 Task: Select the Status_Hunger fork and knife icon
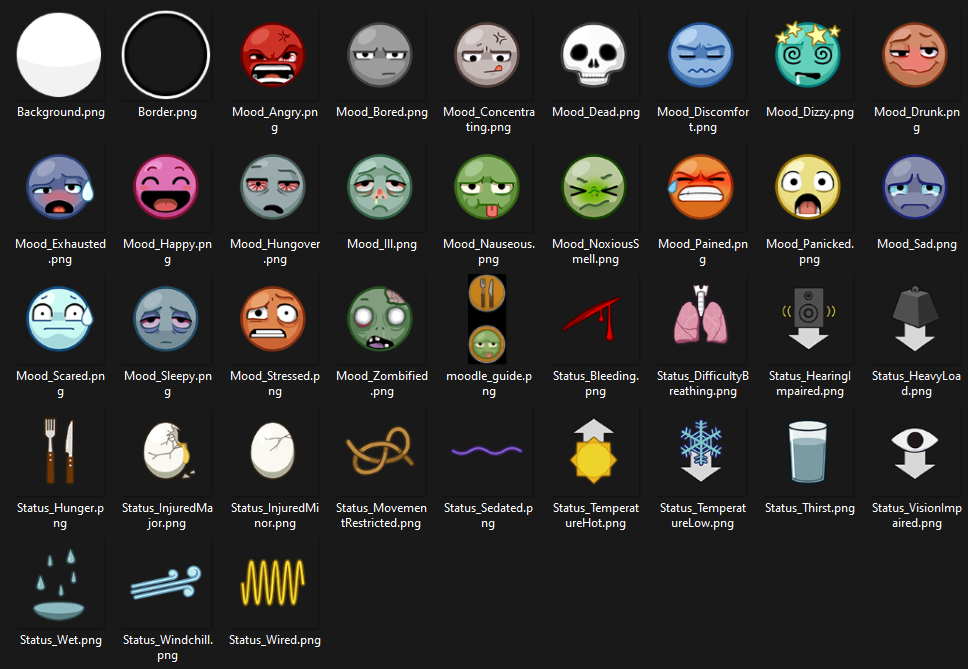click(x=59, y=451)
